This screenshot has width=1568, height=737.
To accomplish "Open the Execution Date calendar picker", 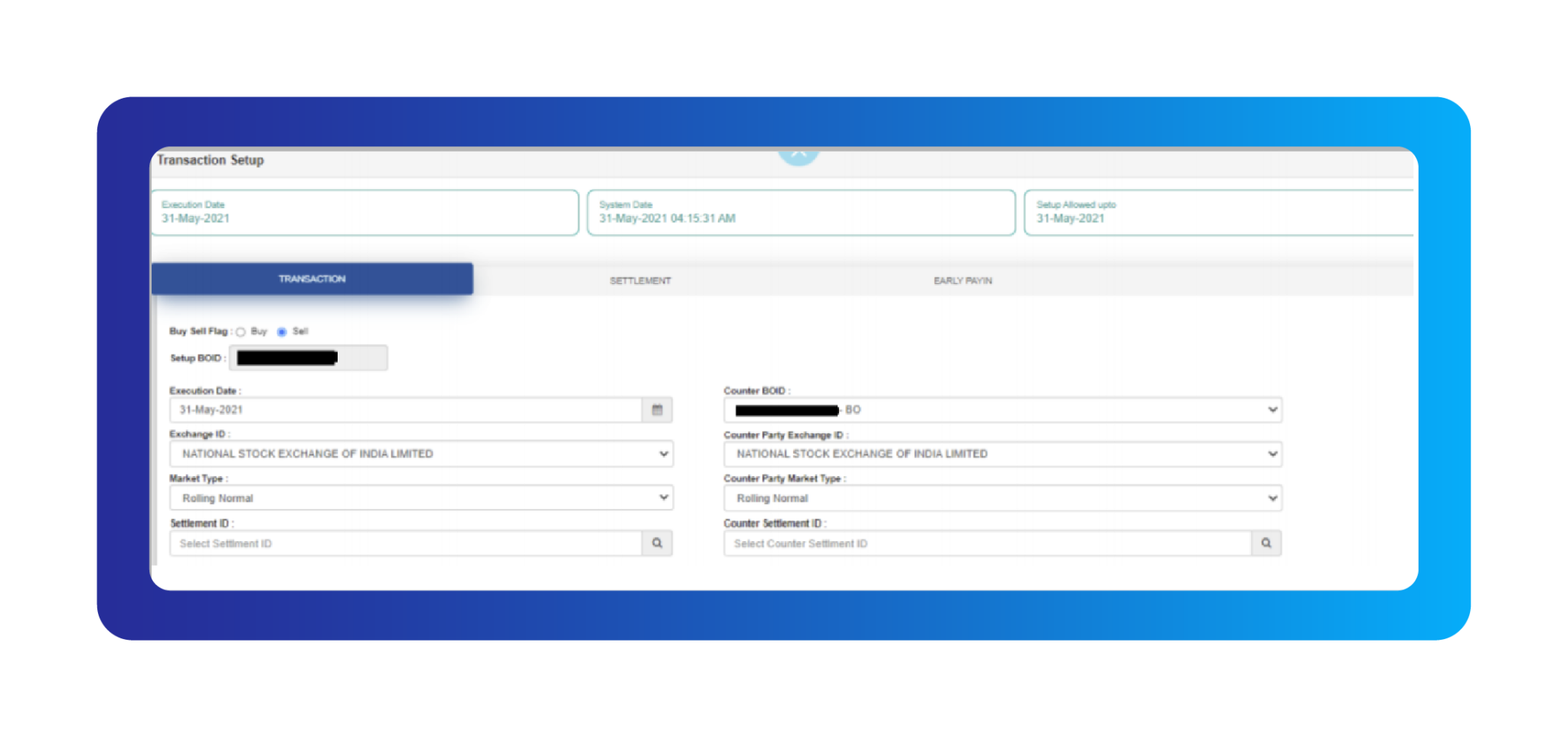I will 657,410.
